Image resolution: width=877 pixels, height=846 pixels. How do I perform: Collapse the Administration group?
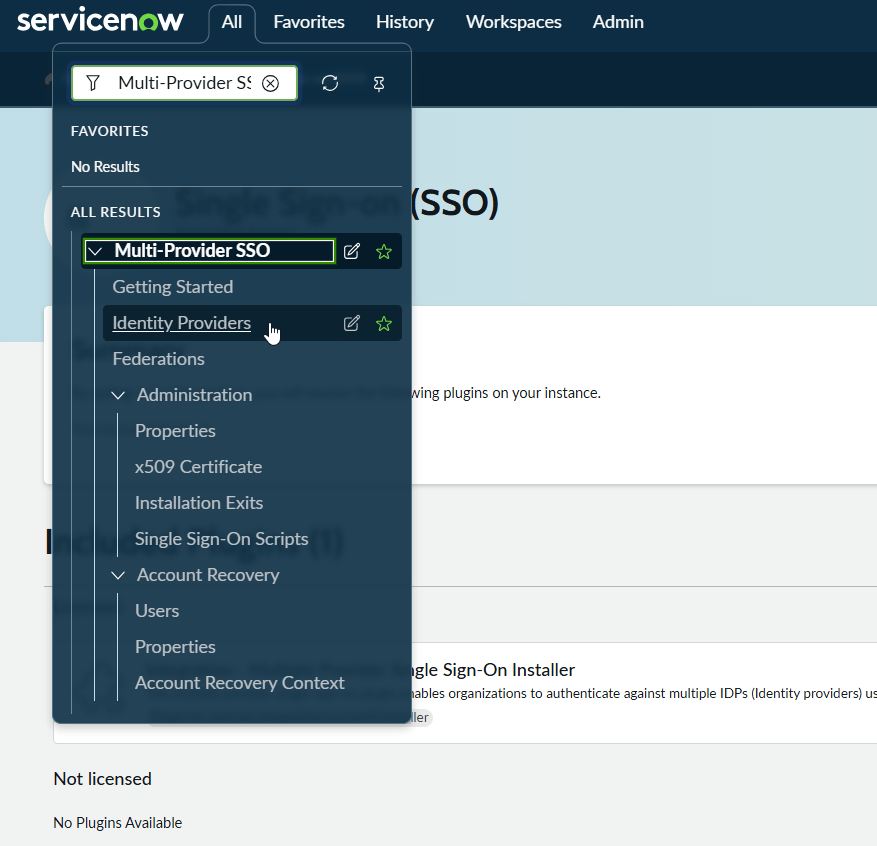tap(119, 395)
